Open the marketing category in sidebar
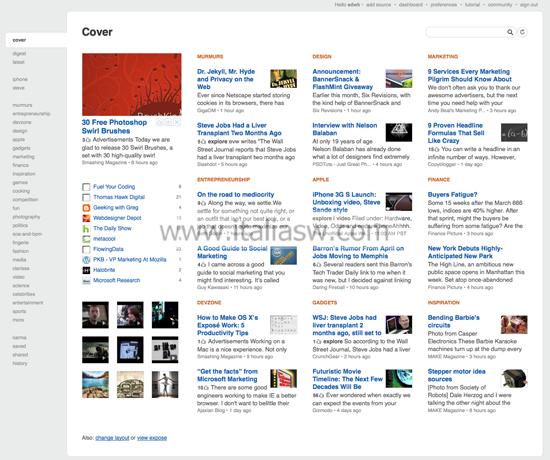 pos(23,156)
